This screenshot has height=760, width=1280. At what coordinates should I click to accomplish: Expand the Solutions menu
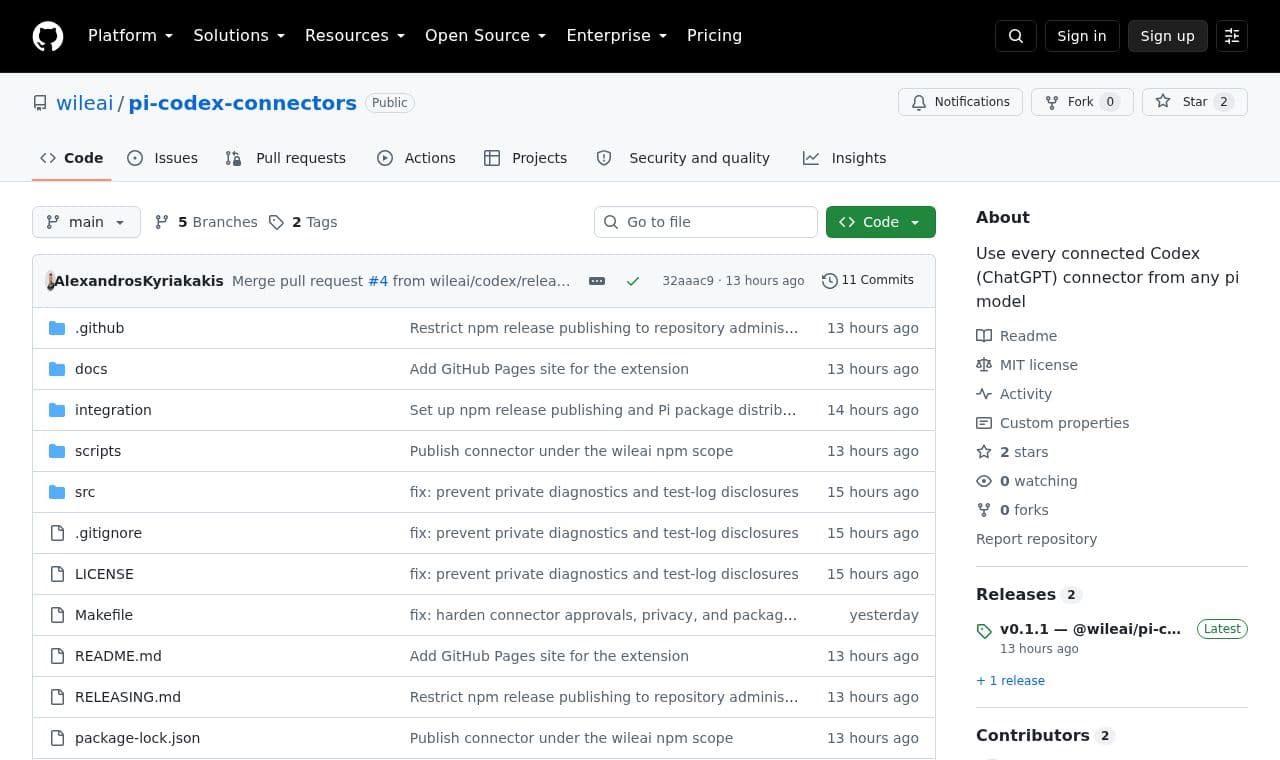pyautogui.click(x=239, y=36)
